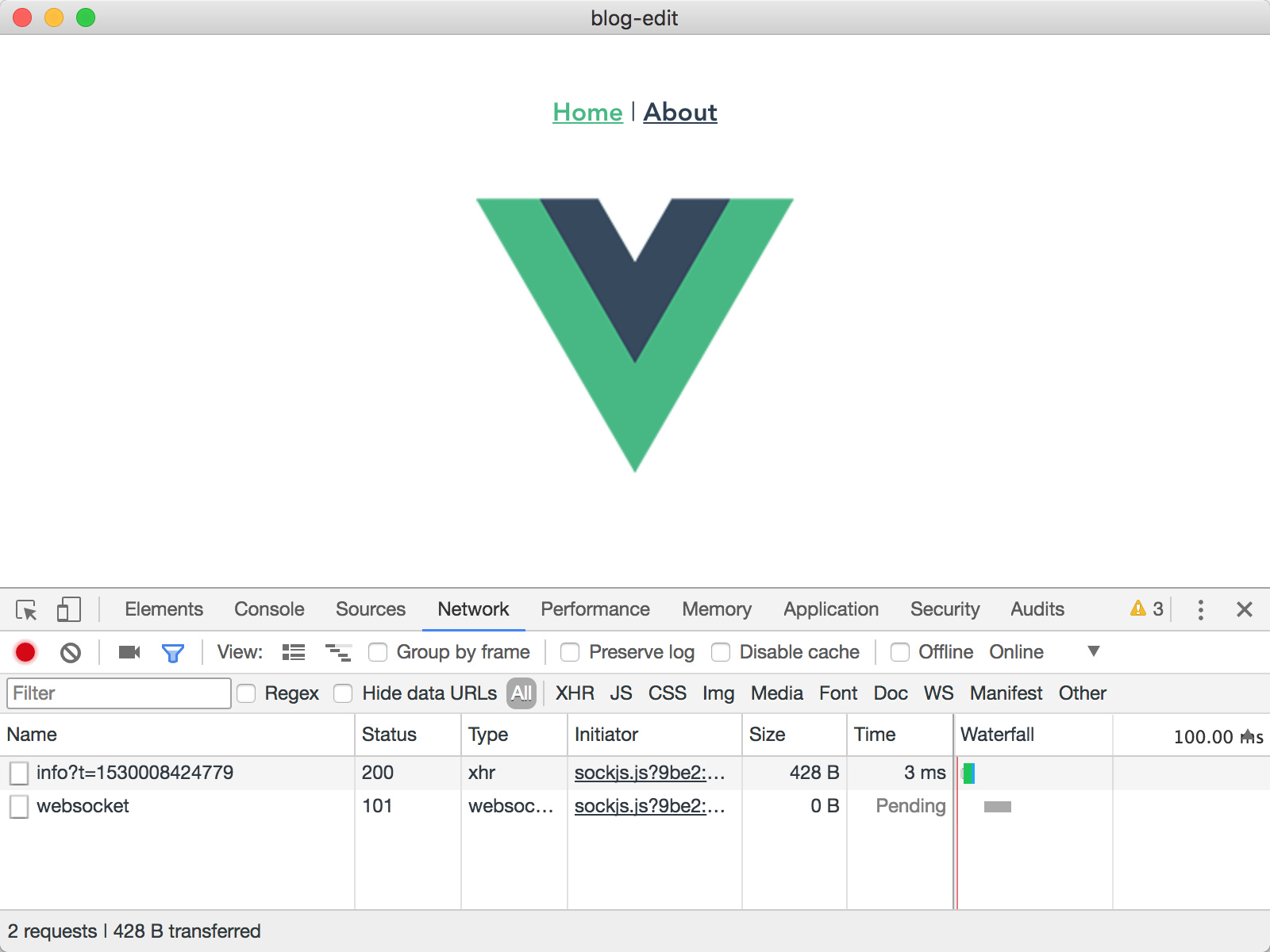The width and height of the screenshot is (1270, 952).
Task: Switch to the Performance tab
Action: (x=595, y=609)
